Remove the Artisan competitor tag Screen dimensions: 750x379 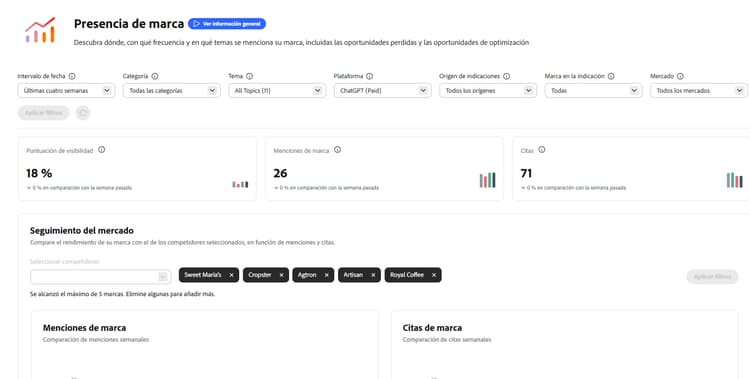(373, 275)
